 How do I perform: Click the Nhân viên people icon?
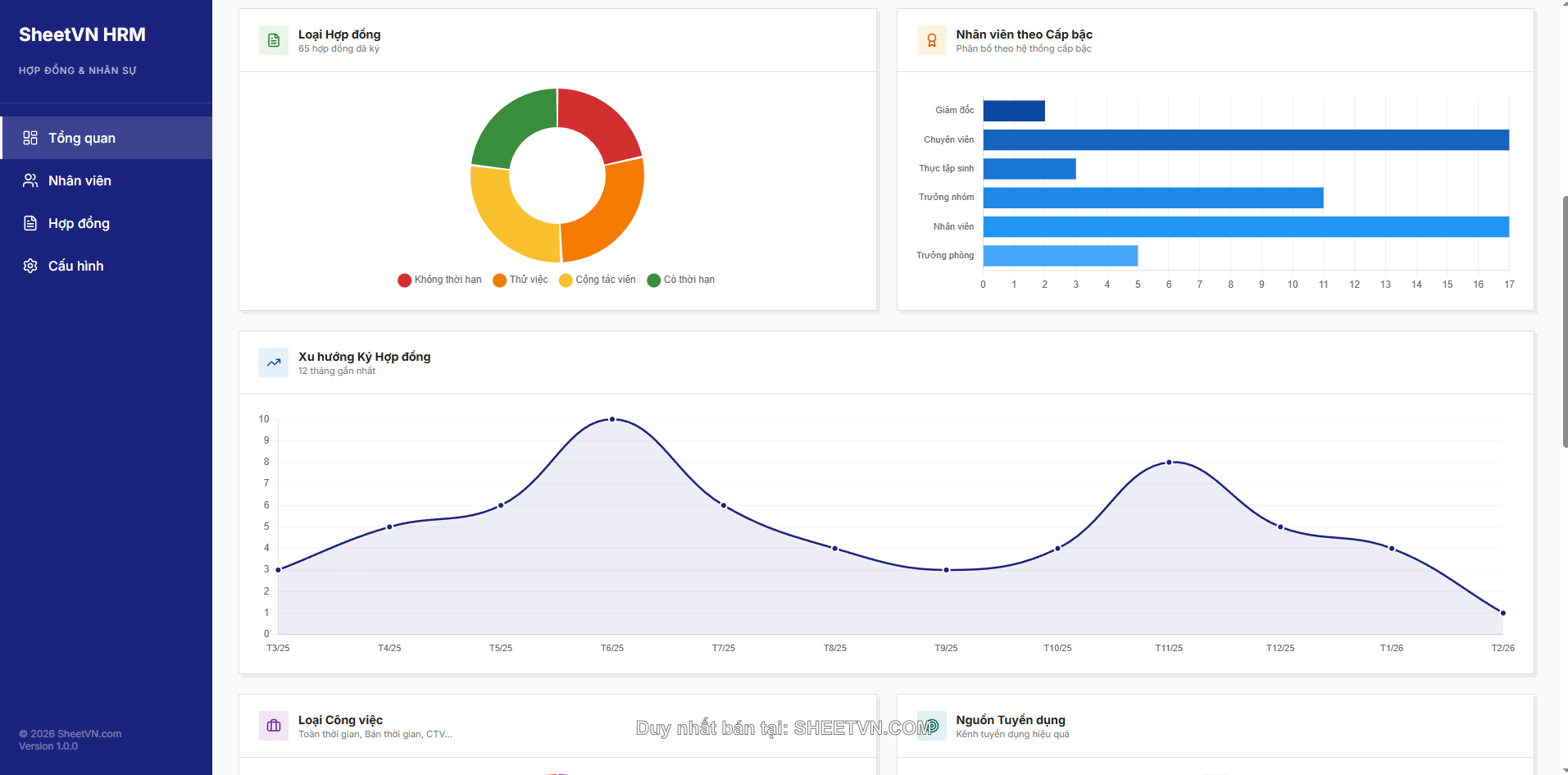point(30,180)
